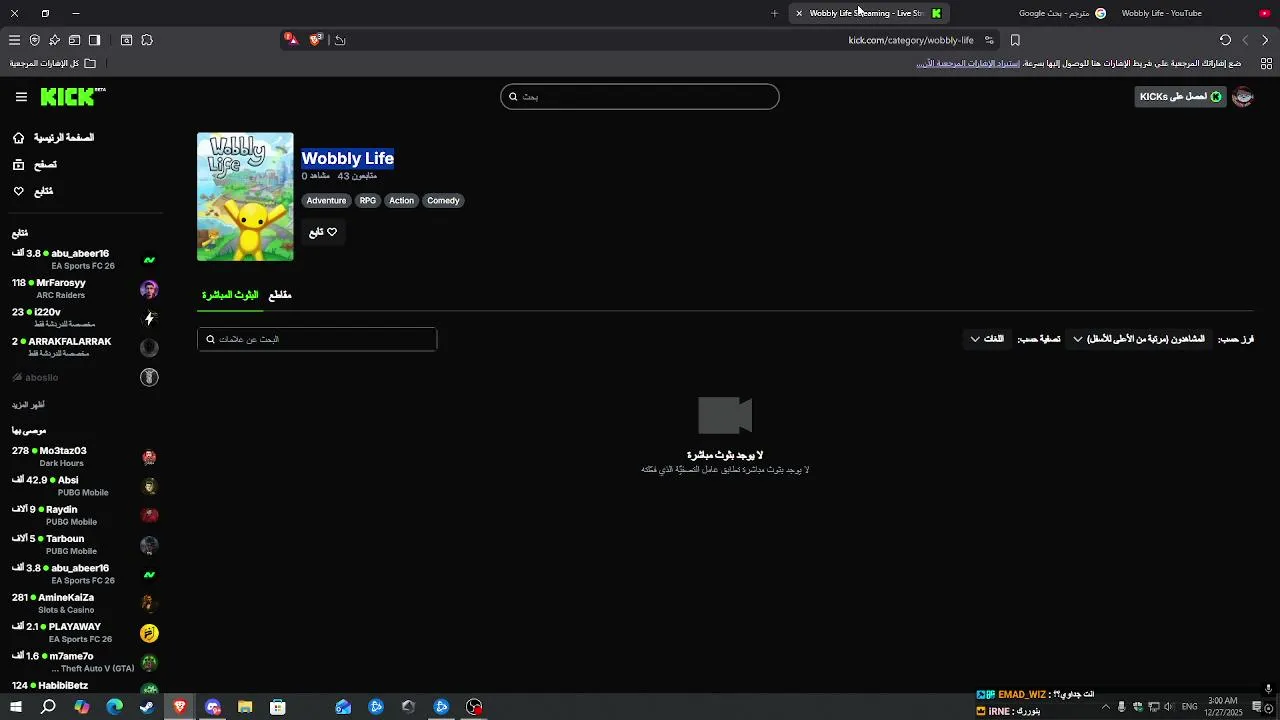Click the tag search field
The height and width of the screenshot is (720, 1280).
coord(317,339)
